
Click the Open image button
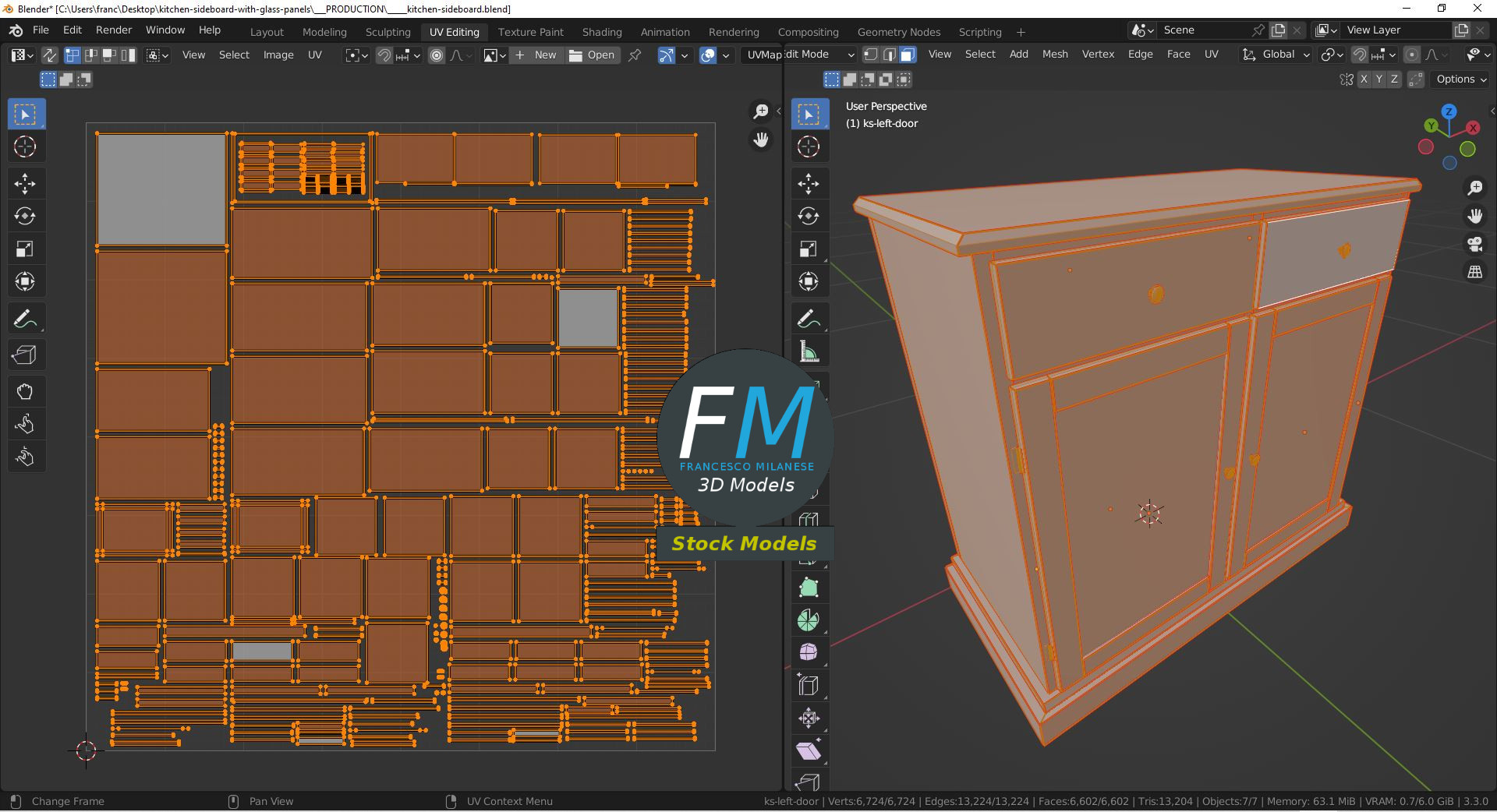(x=593, y=55)
